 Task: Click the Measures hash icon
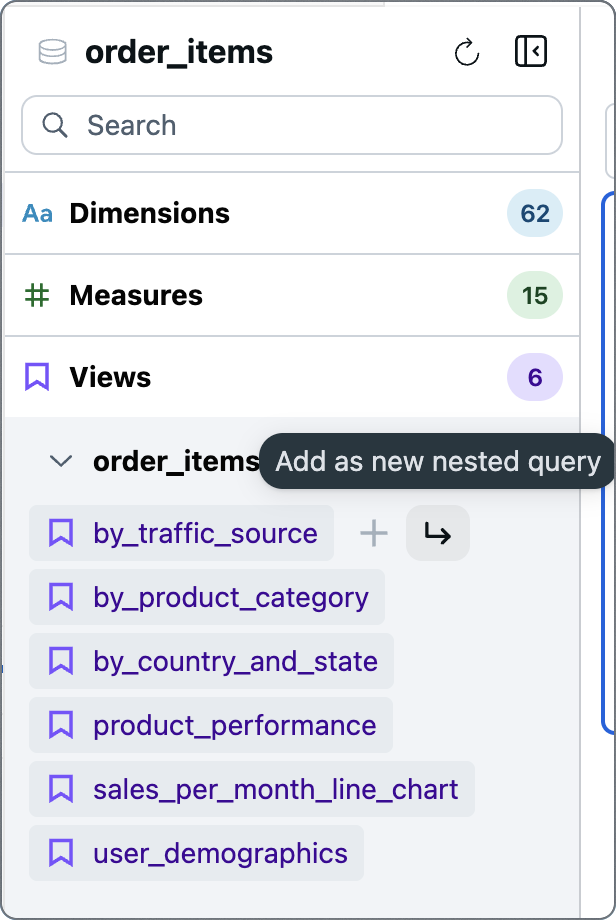coord(38,295)
